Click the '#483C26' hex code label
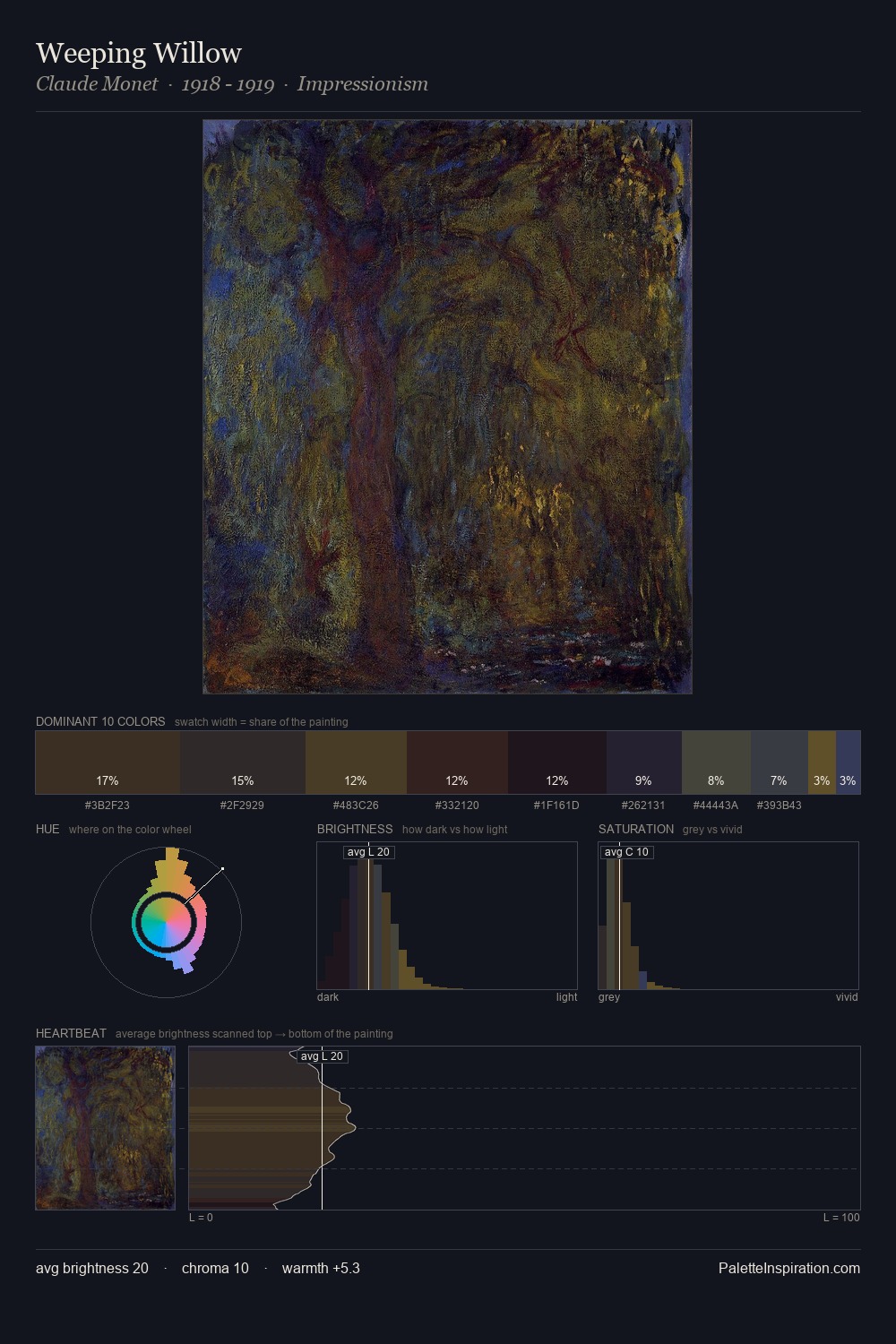The height and width of the screenshot is (1344, 896). (x=356, y=805)
